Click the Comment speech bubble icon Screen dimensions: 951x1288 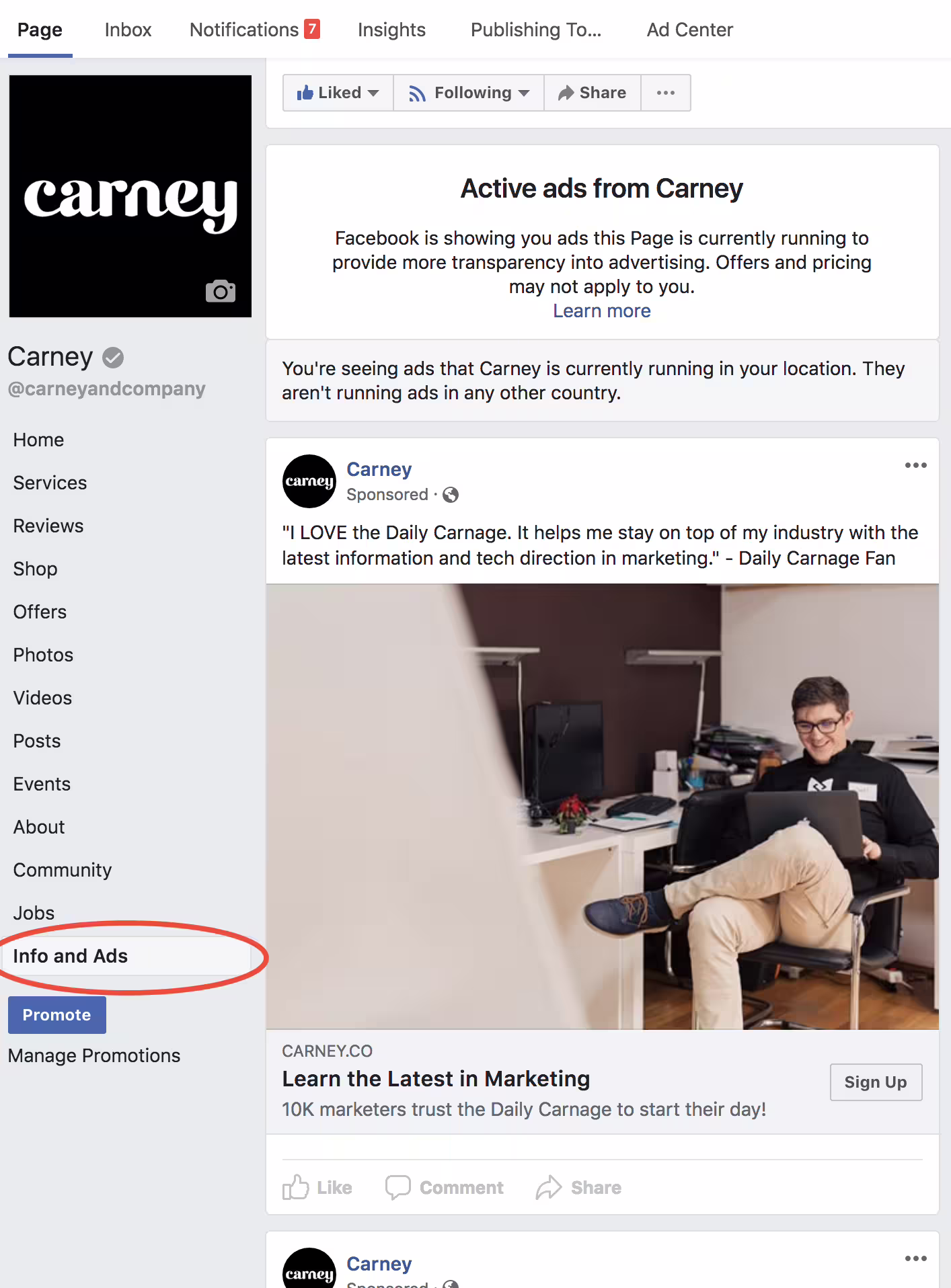pos(397,1187)
